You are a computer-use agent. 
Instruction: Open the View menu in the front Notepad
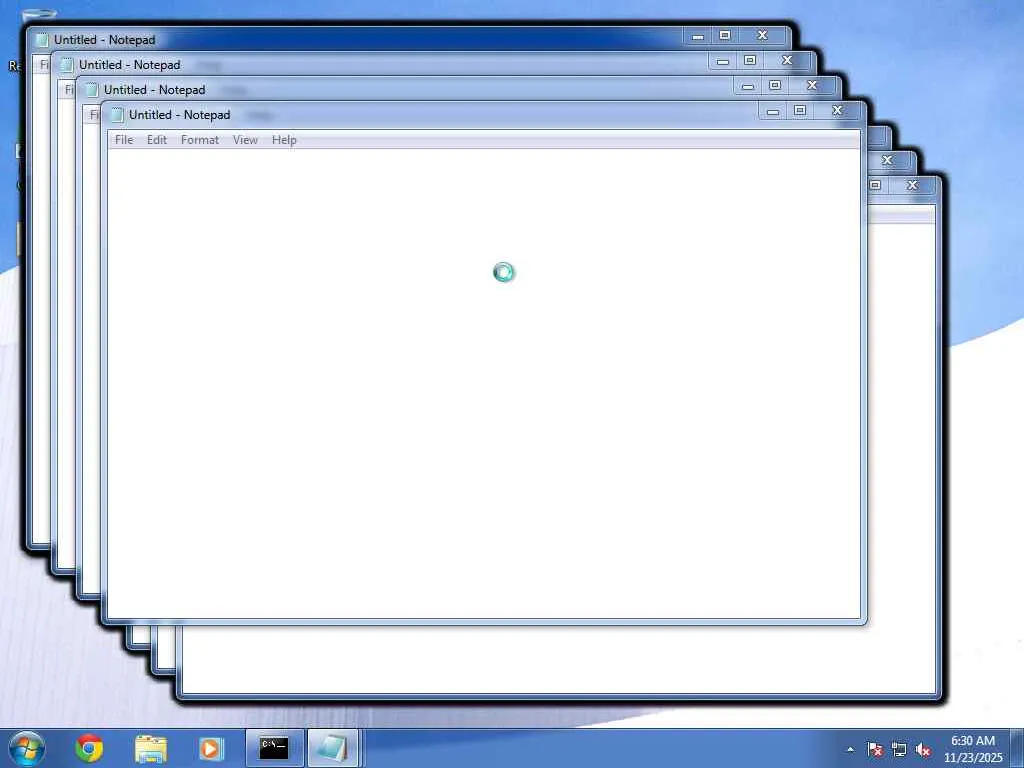point(245,140)
